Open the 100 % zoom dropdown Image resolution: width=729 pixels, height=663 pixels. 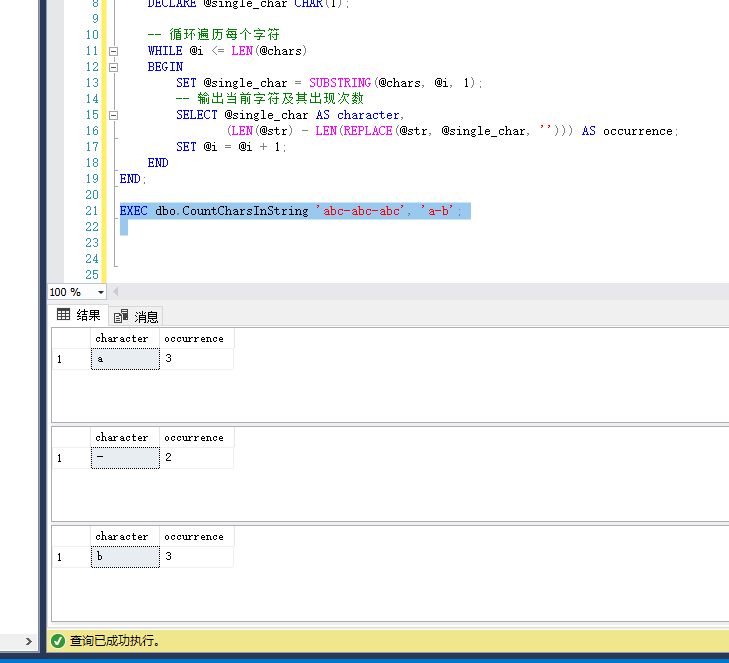point(101,292)
